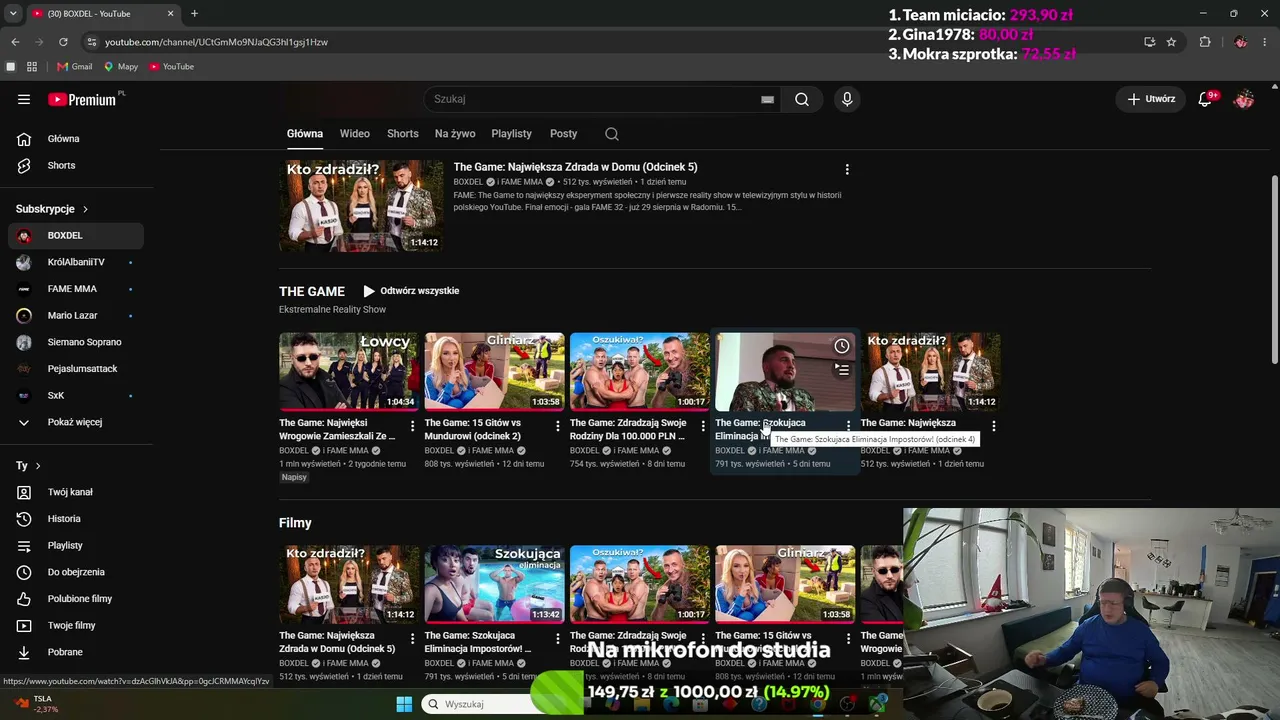Open the YouTube bookmark
Image resolution: width=1280 pixels, height=720 pixels.
click(171, 67)
